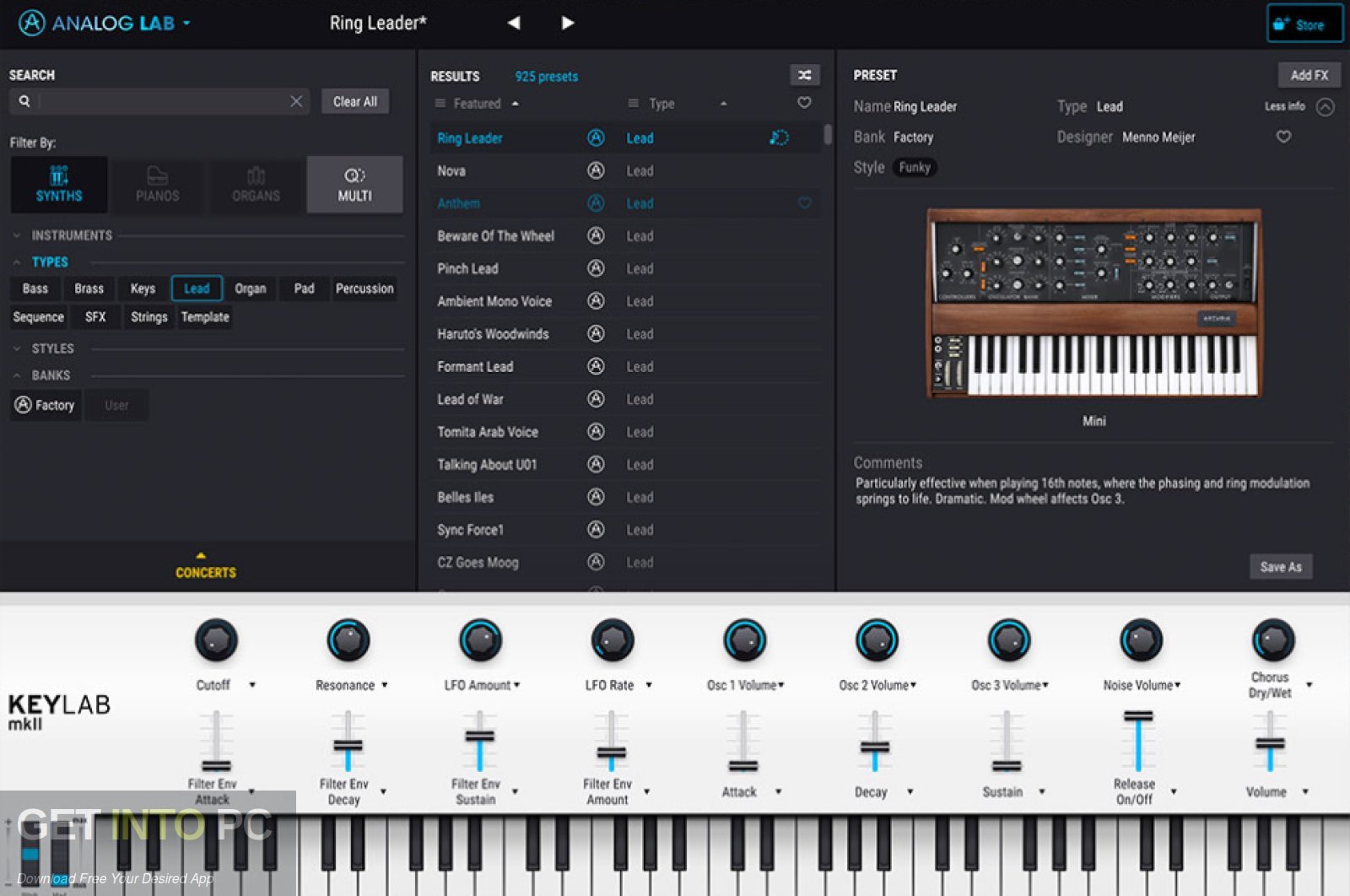Go to the previous preset arrow
This screenshot has width=1350, height=896.
tap(514, 23)
